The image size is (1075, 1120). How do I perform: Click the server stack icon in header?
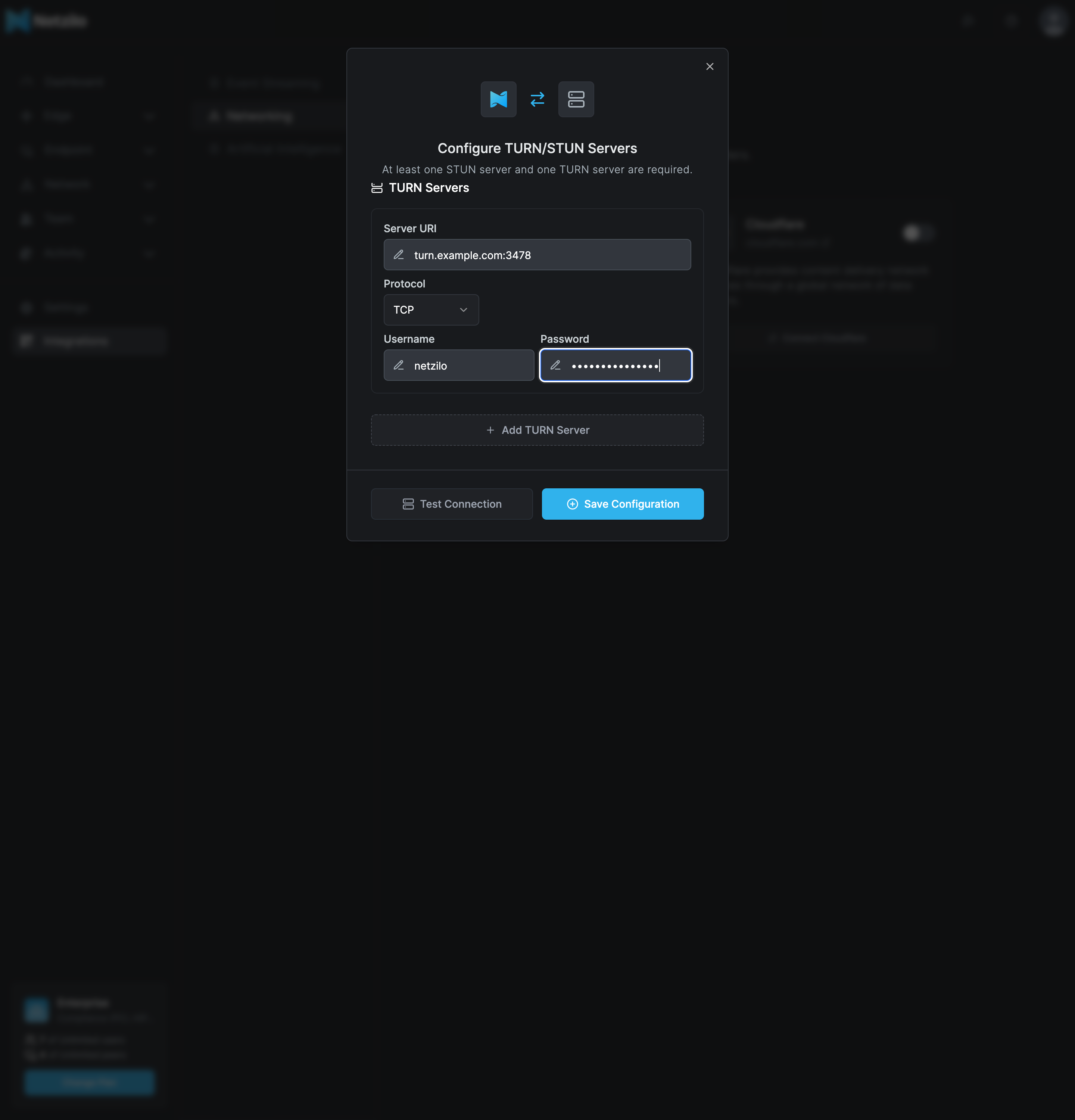coord(576,99)
